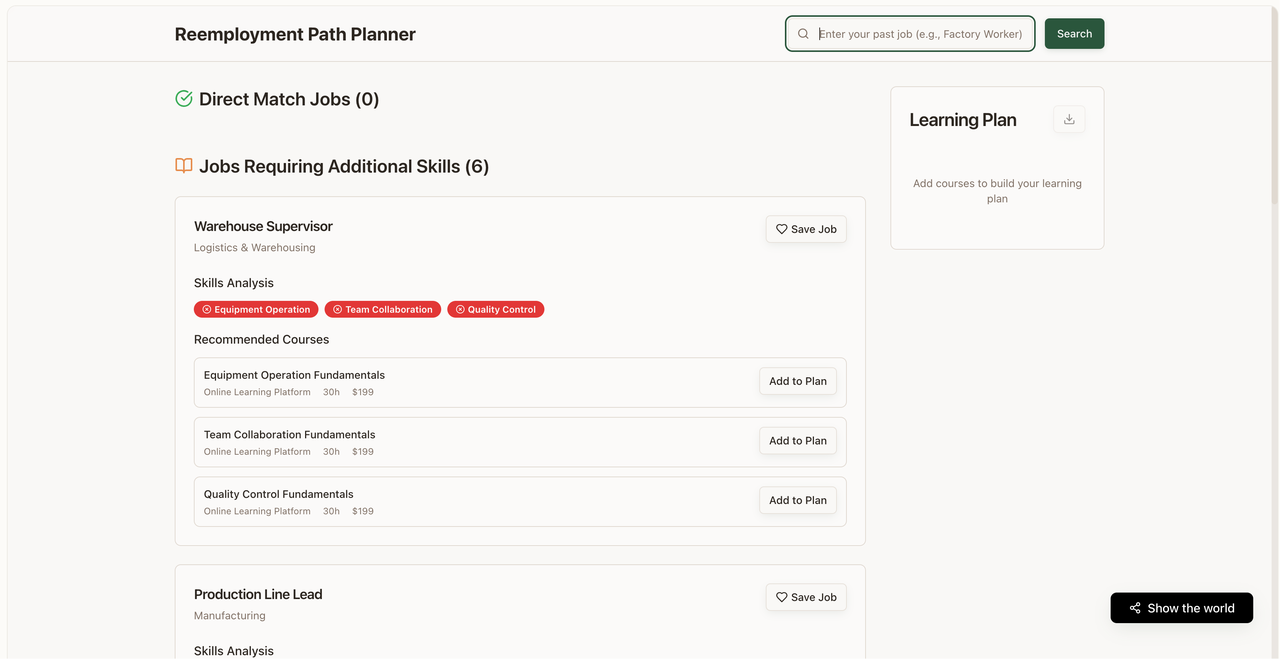This screenshot has height=659, width=1280.
Task: Click the Equipment Operation skill tag
Action: click(256, 310)
